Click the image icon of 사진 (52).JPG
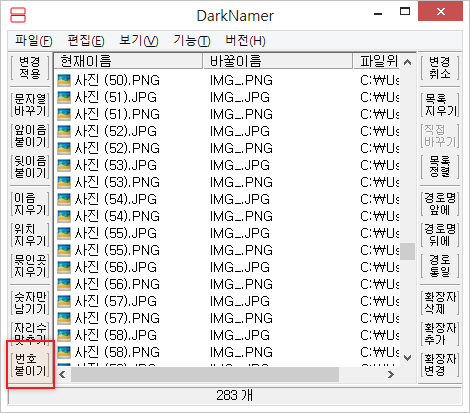Image resolution: width=470 pixels, height=413 pixels. pos(64,131)
